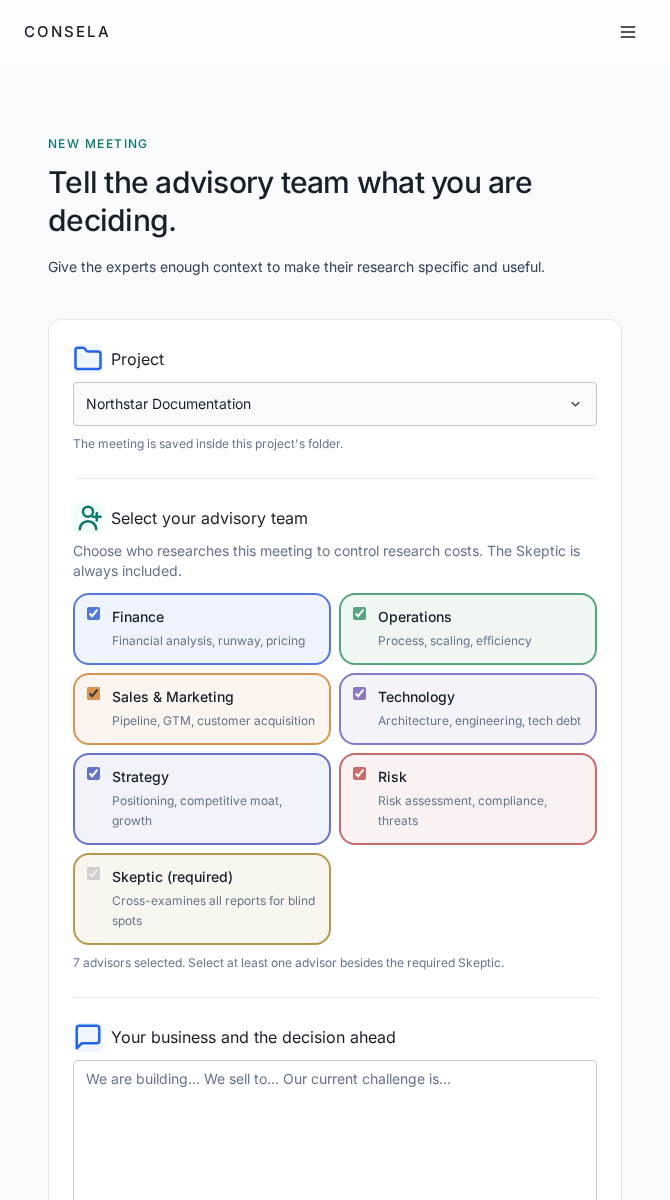Go to the CONSELA home logo
Viewport: 670px width, 1200px height.
click(x=67, y=32)
